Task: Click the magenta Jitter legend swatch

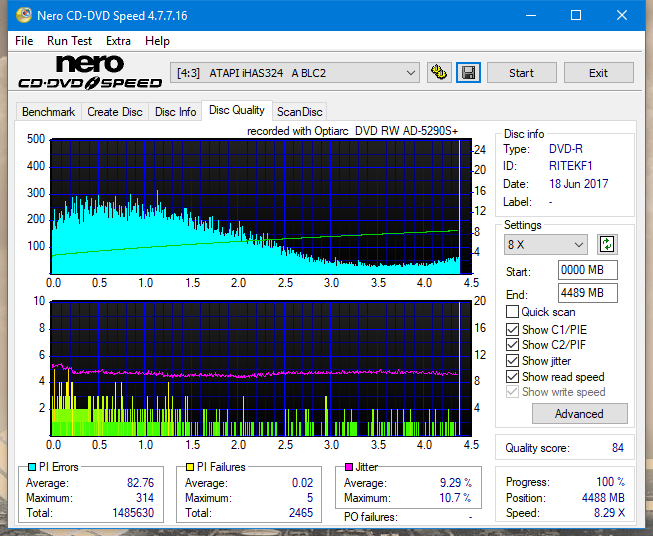Action: 349,467
